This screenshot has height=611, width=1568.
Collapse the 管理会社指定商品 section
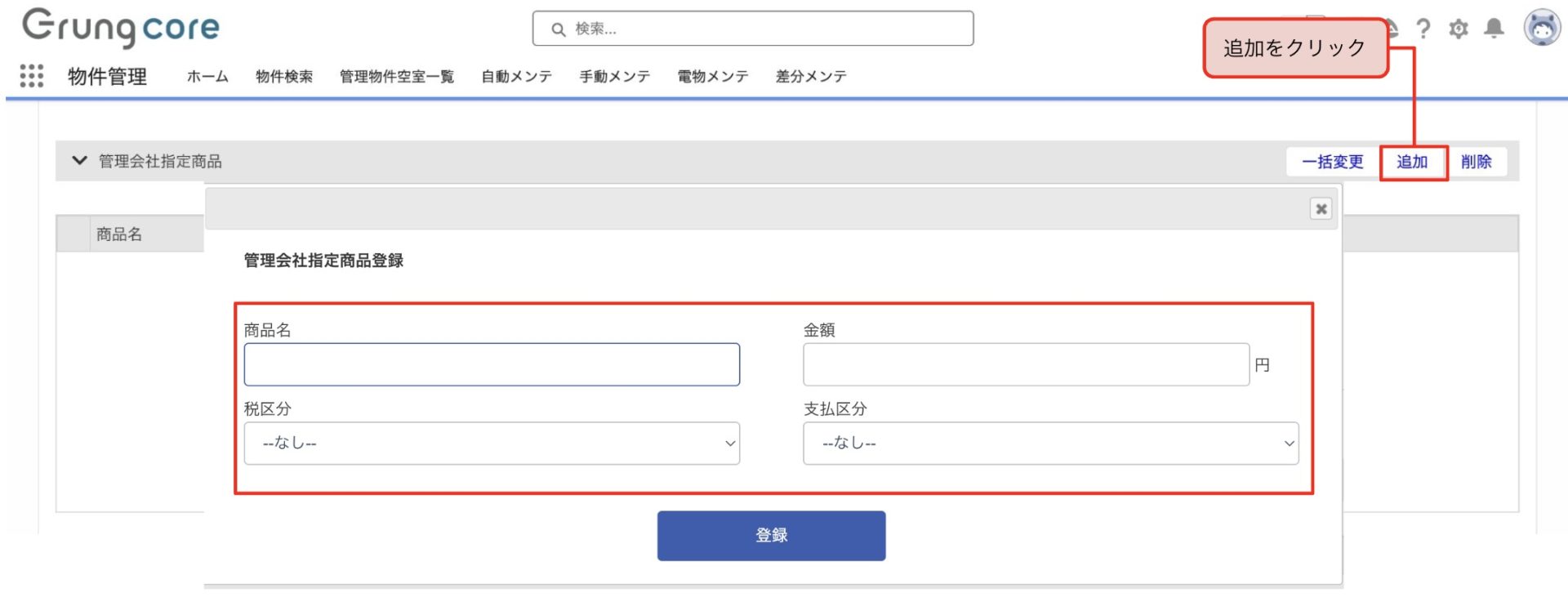point(79,160)
